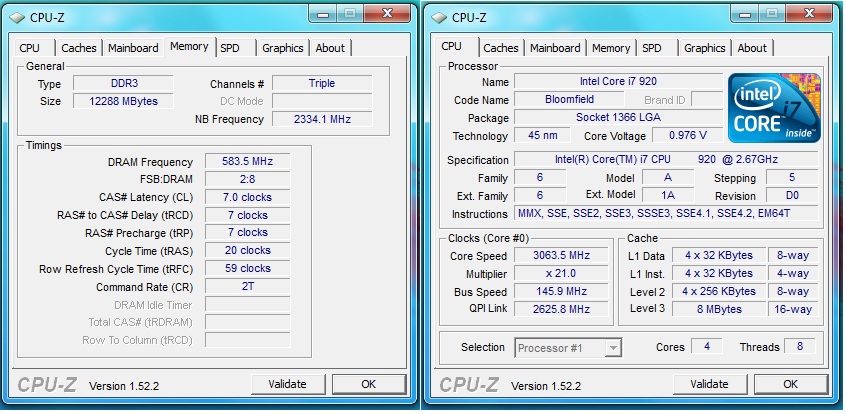The height and width of the screenshot is (414, 846).
Task: Click the 45 nm technology value
Action: tap(543, 135)
